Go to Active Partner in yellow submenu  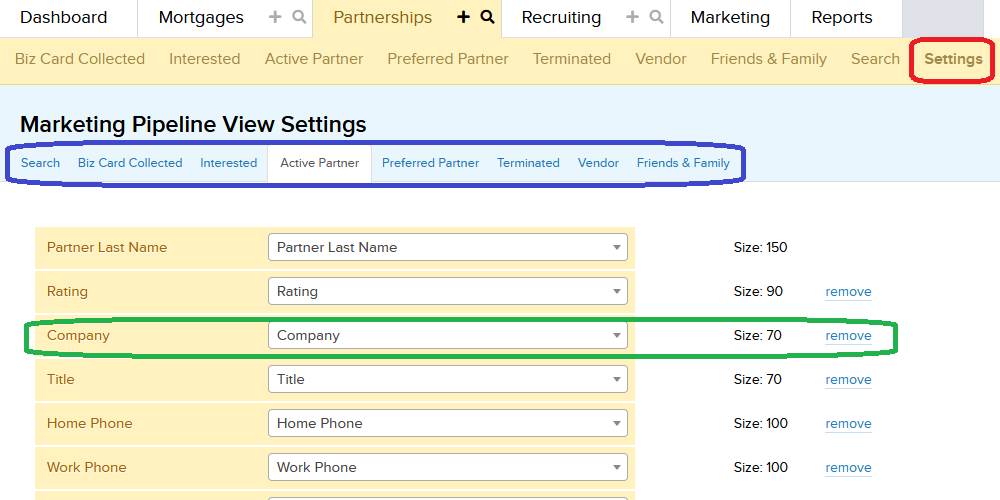tap(314, 59)
